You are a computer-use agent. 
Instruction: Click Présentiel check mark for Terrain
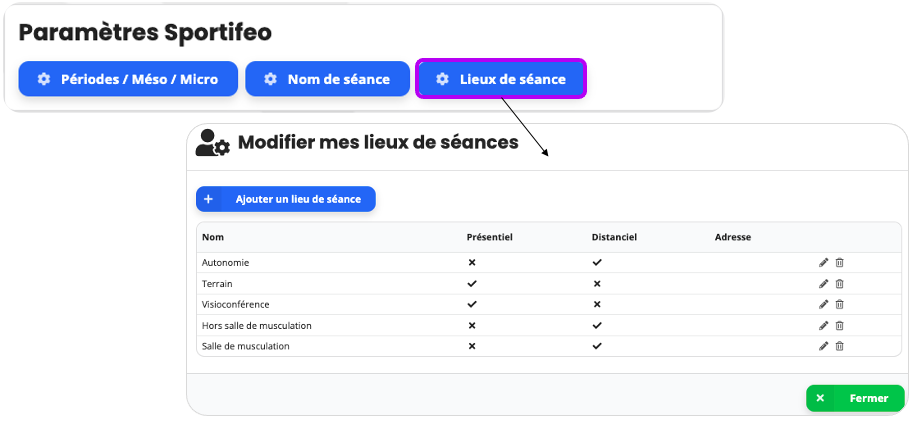(472, 284)
